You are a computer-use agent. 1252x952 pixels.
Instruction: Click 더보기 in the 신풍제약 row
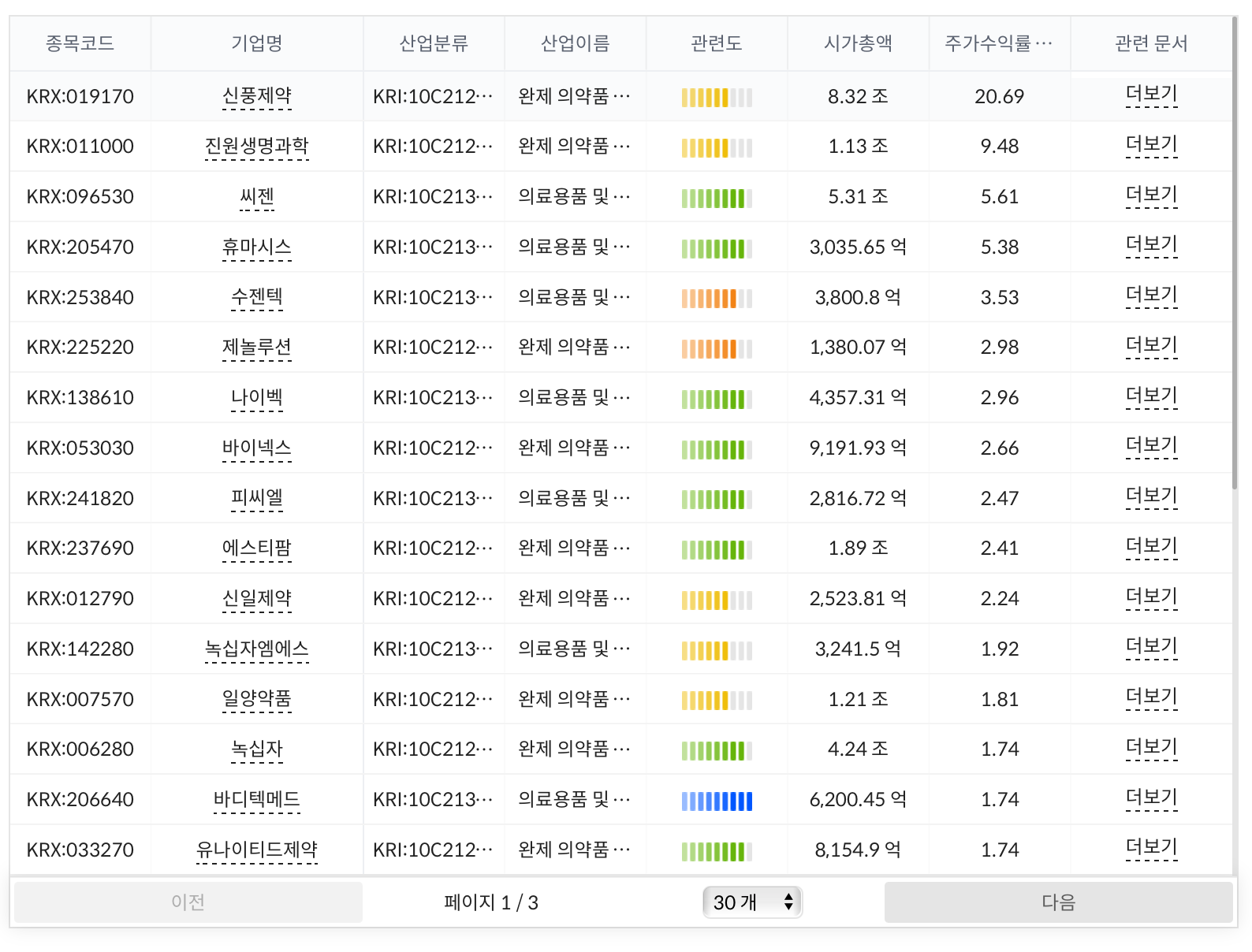click(1151, 95)
